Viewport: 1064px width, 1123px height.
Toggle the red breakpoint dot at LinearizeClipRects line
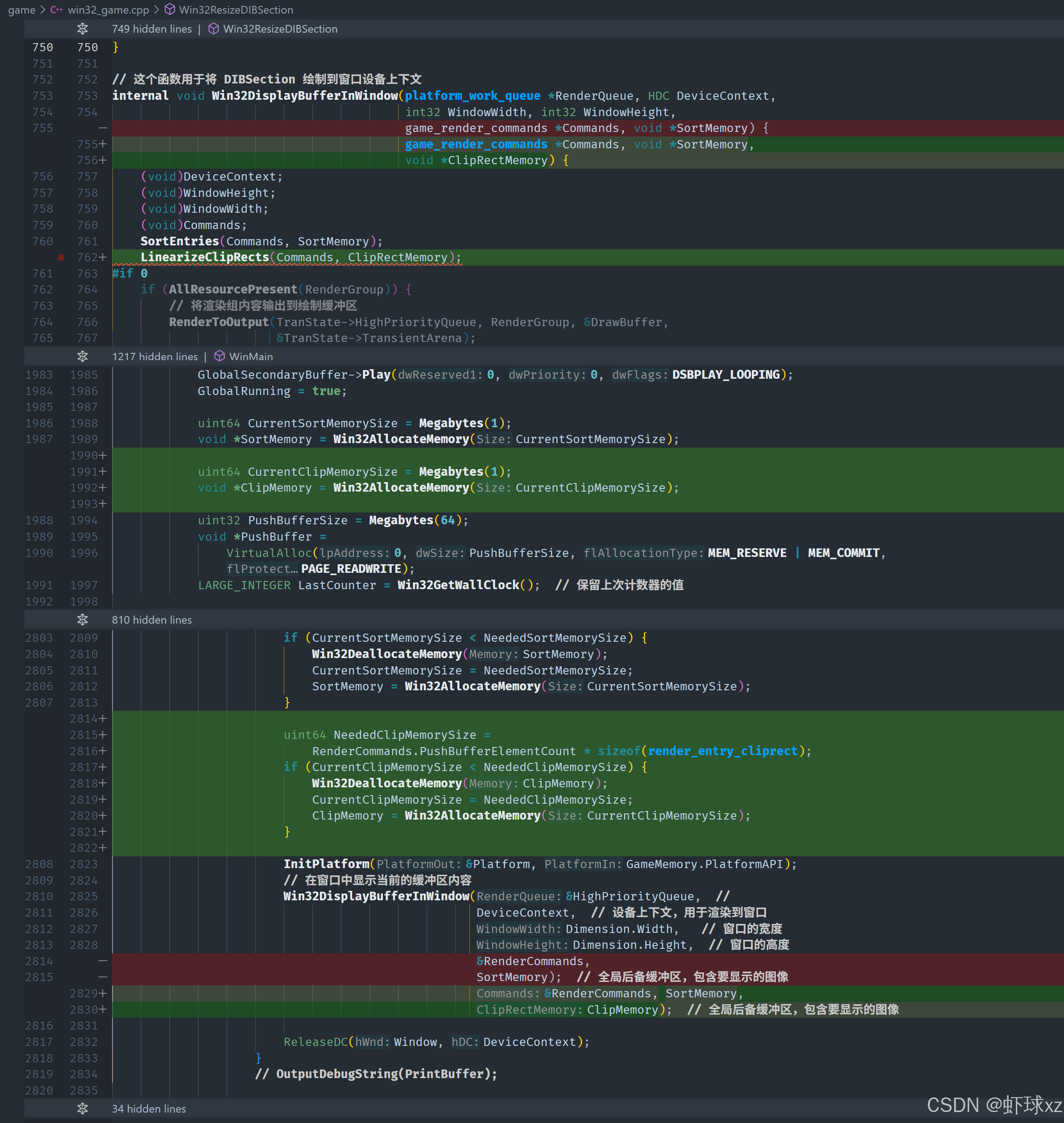point(61,257)
